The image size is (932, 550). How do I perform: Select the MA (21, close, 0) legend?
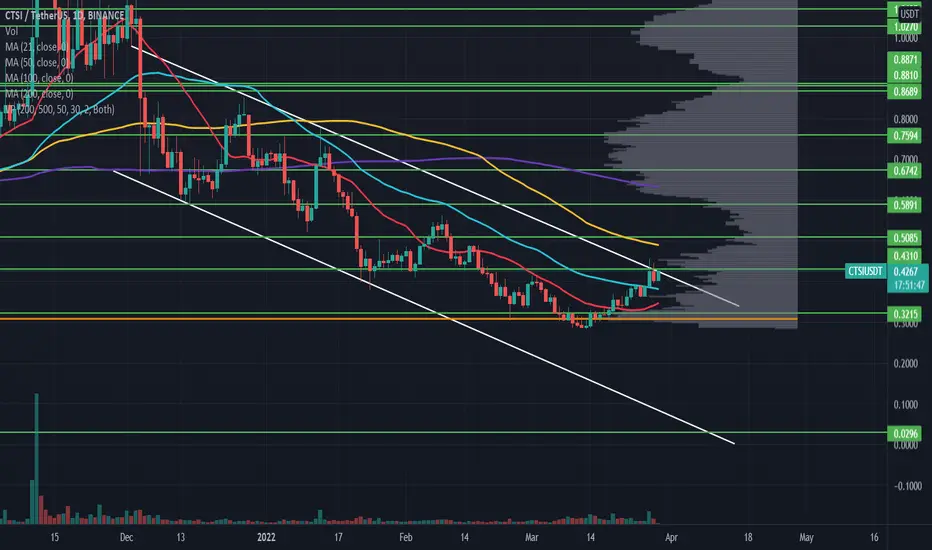point(36,46)
